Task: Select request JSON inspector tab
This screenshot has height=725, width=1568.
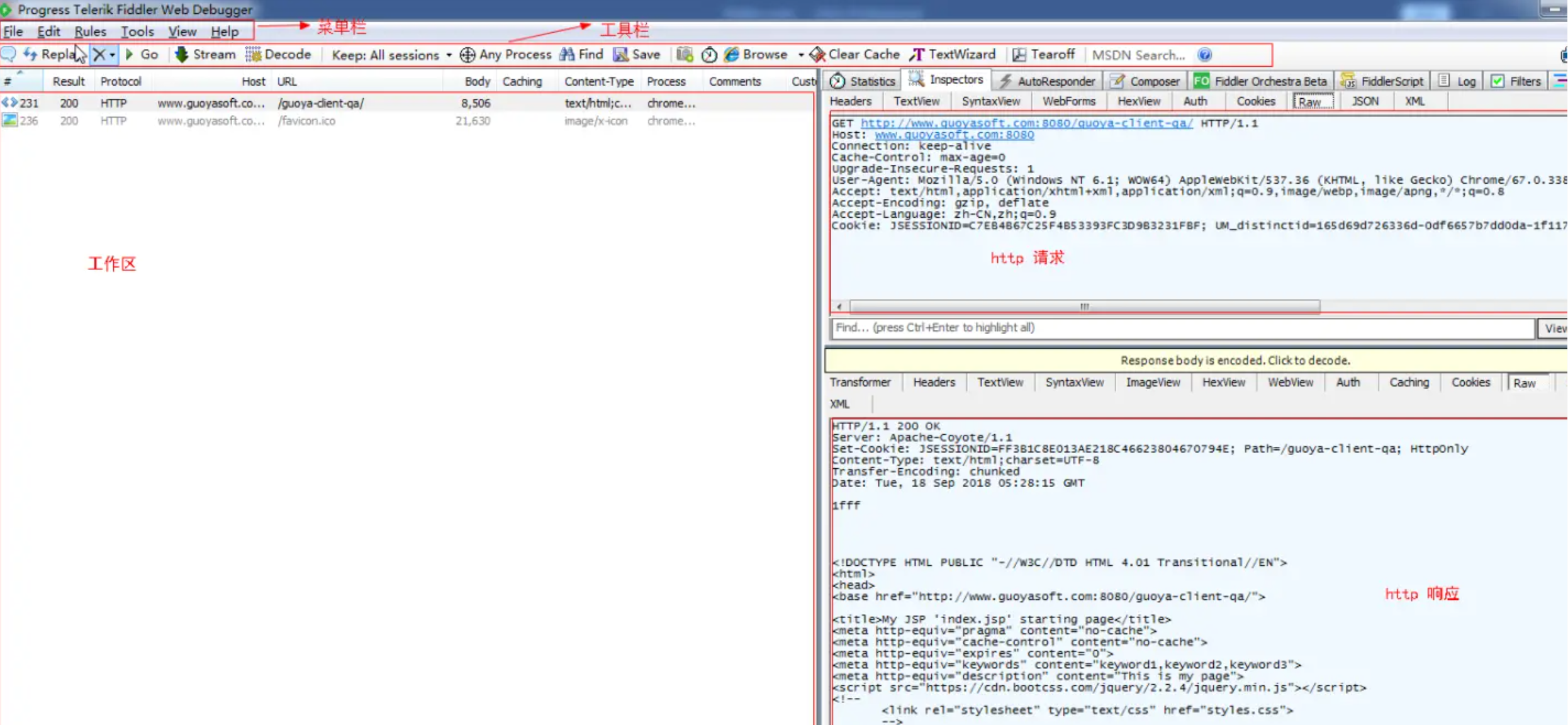Action: [1365, 101]
